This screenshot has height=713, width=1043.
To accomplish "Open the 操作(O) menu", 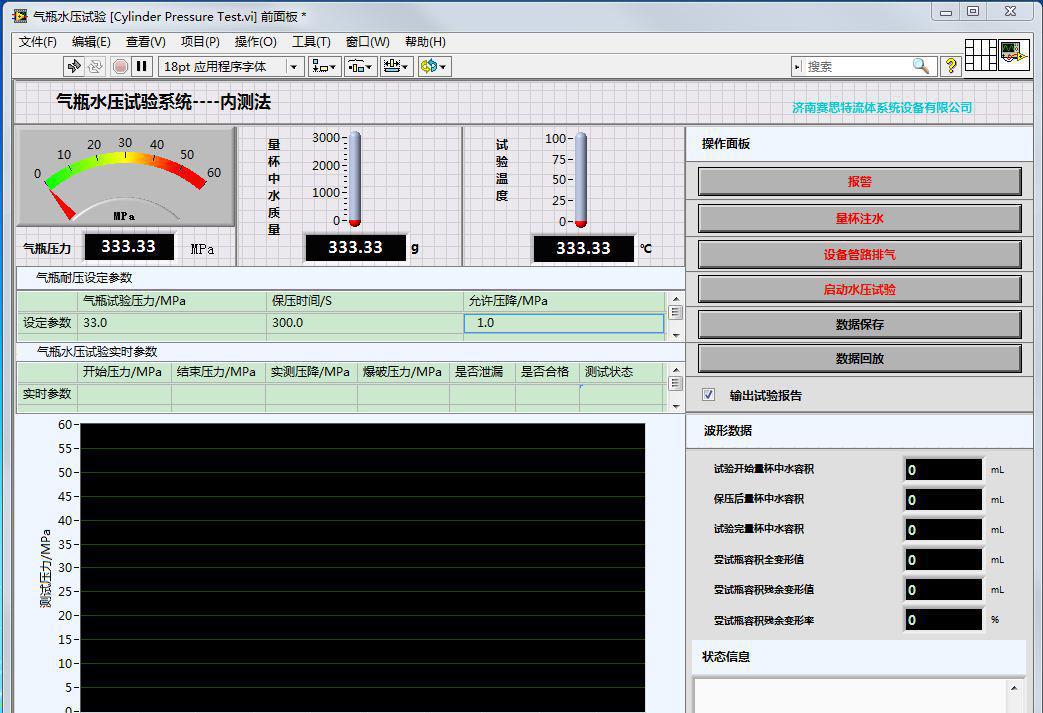I will [x=255, y=42].
